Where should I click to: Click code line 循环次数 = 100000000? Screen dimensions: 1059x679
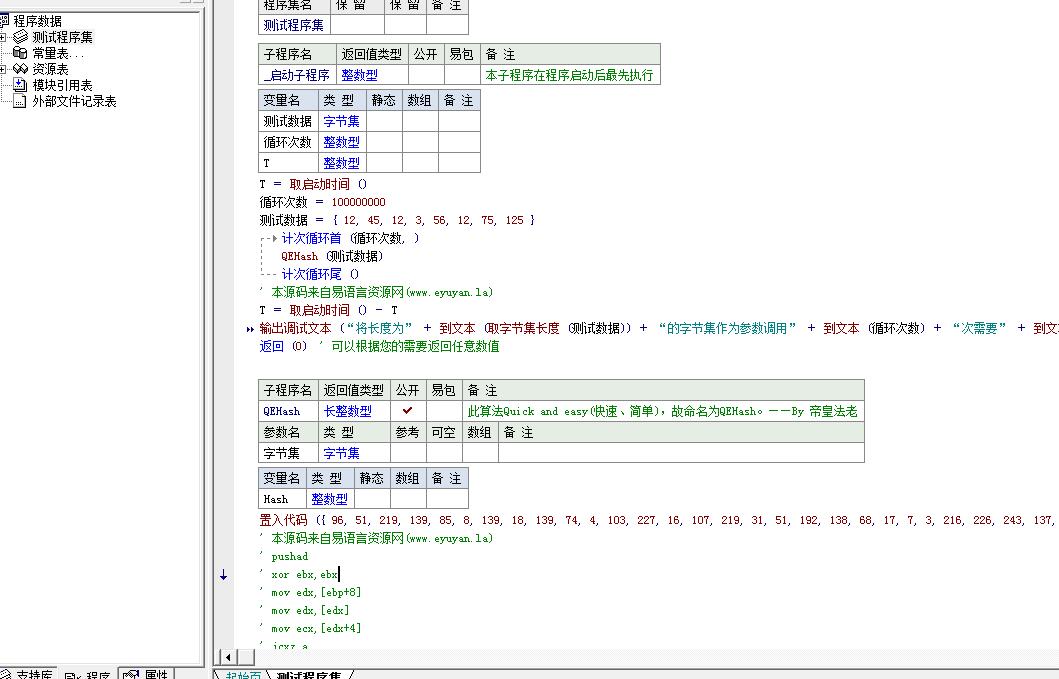click(323, 202)
